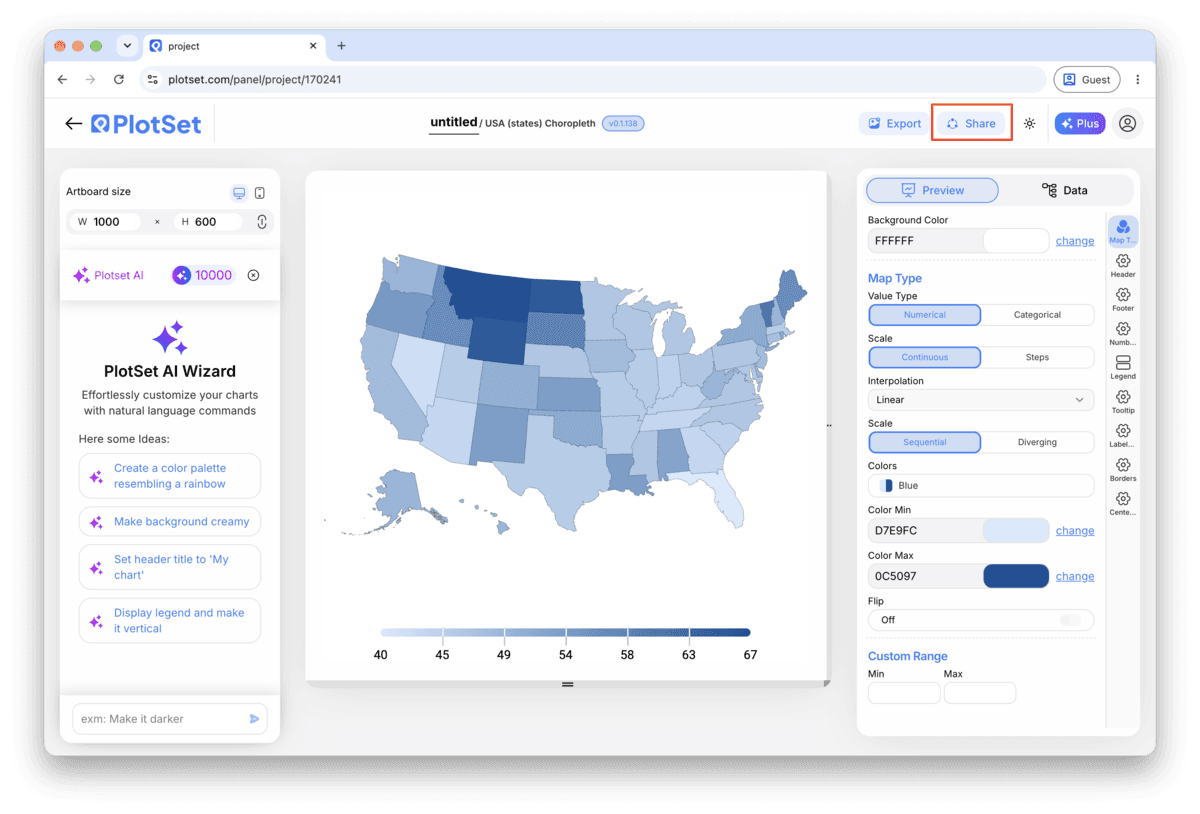
Task: Pick 'Display legend and make it vertical'
Action: pos(170,621)
